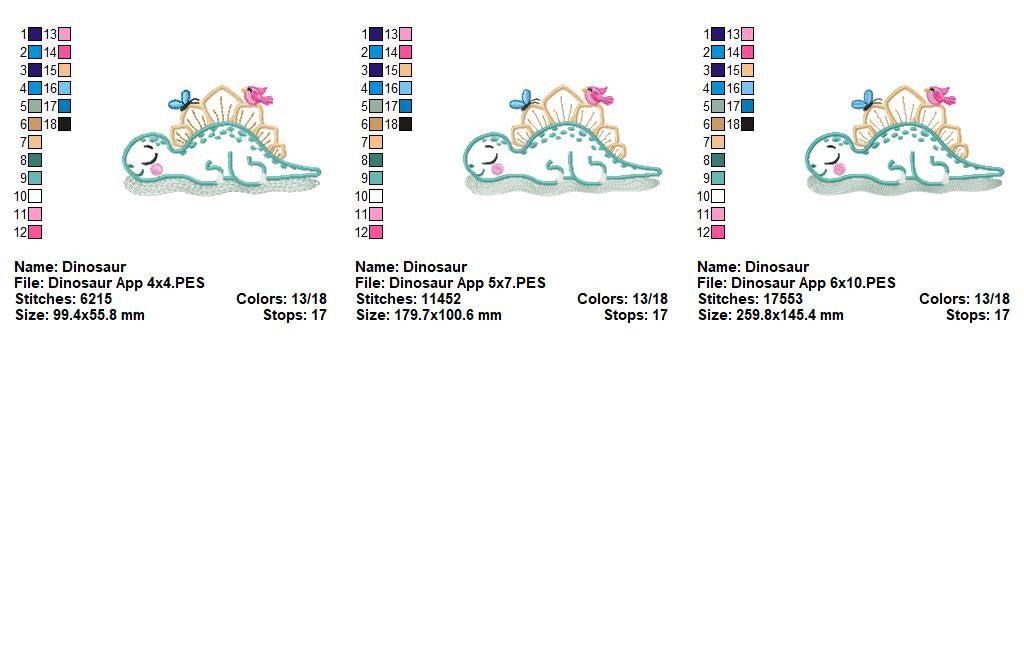Click Stops: 17 under the 5x7 design

[x=635, y=315]
